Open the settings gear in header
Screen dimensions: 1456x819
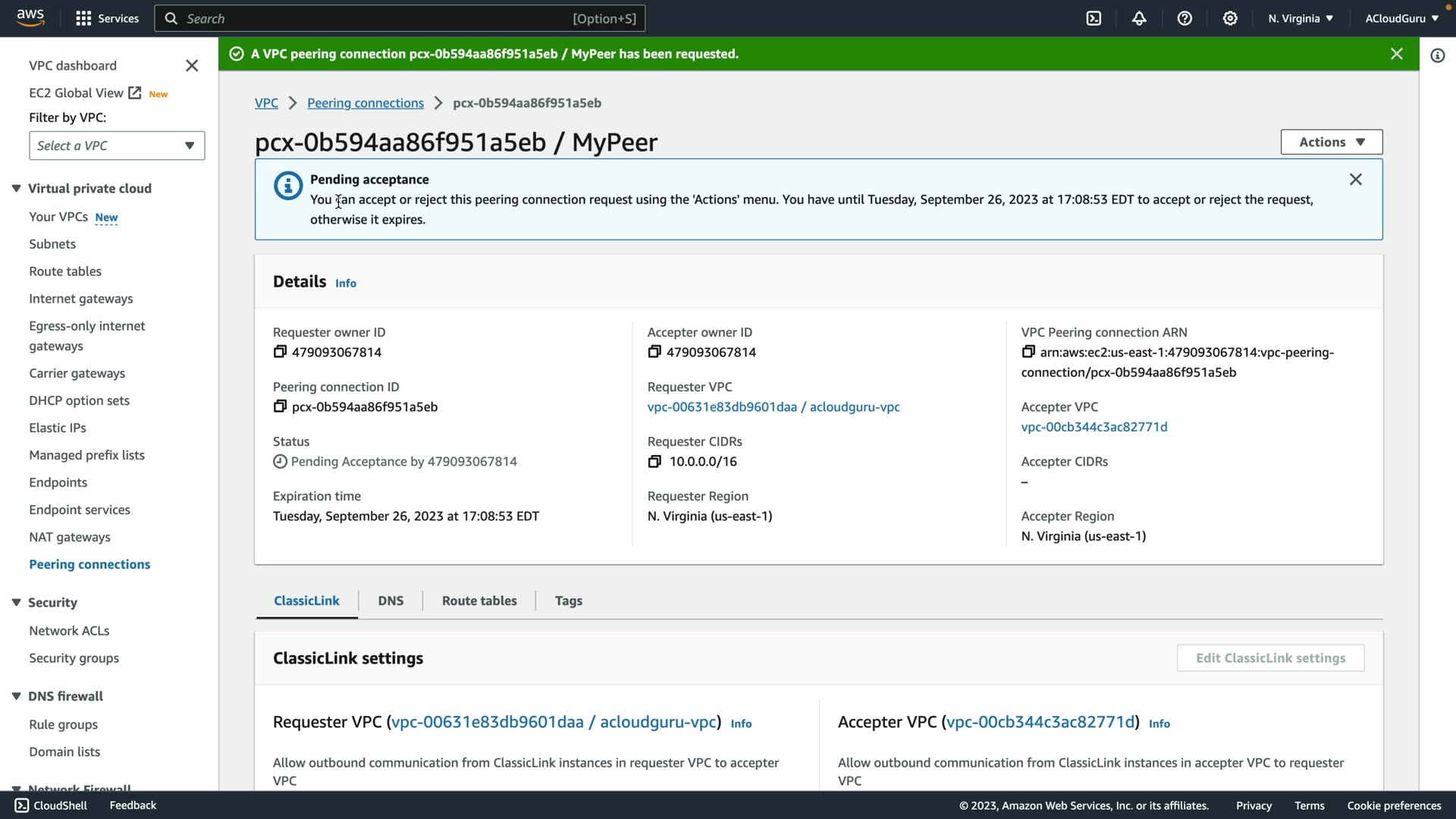[x=1230, y=18]
